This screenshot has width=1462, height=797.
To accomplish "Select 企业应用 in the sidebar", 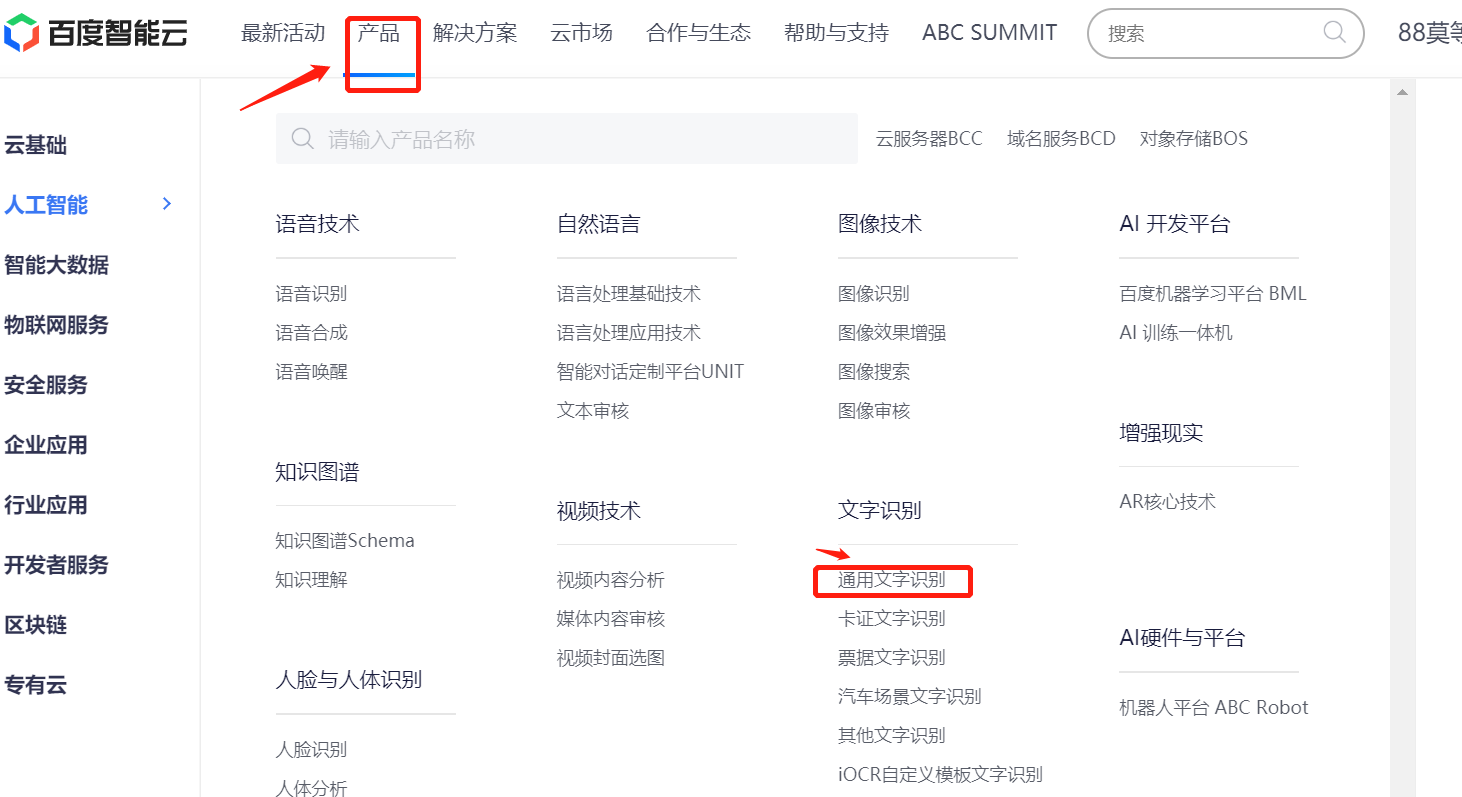I will tap(46, 445).
